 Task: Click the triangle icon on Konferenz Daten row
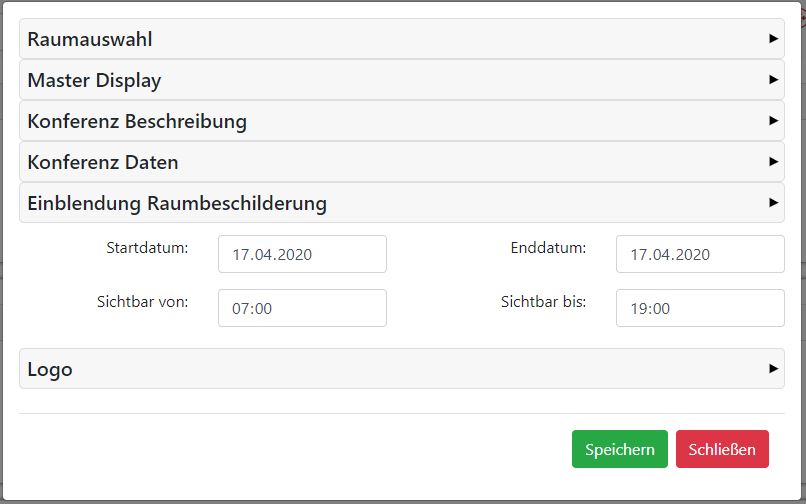click(773, 162)
